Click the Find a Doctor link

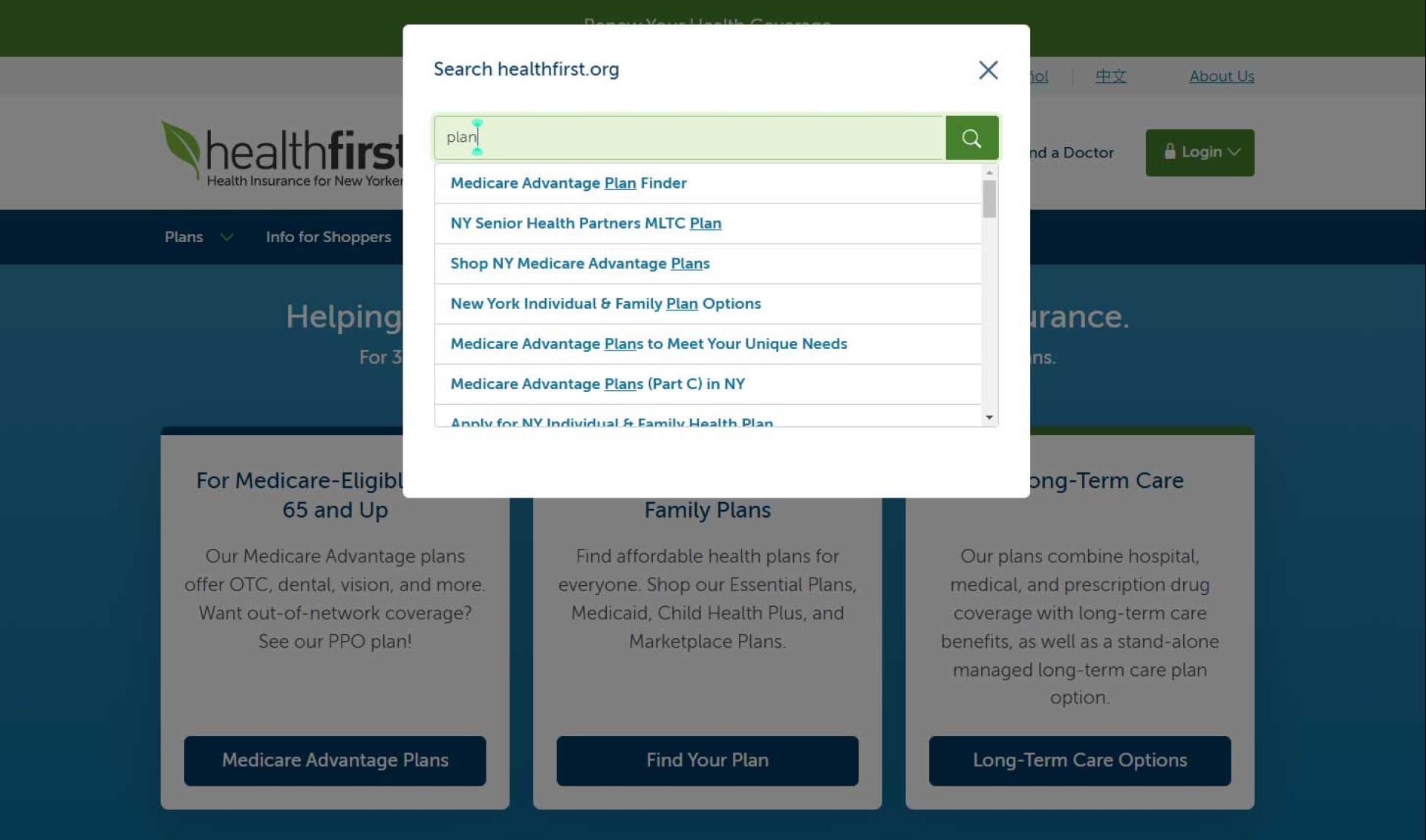[x=1072, y=153]
